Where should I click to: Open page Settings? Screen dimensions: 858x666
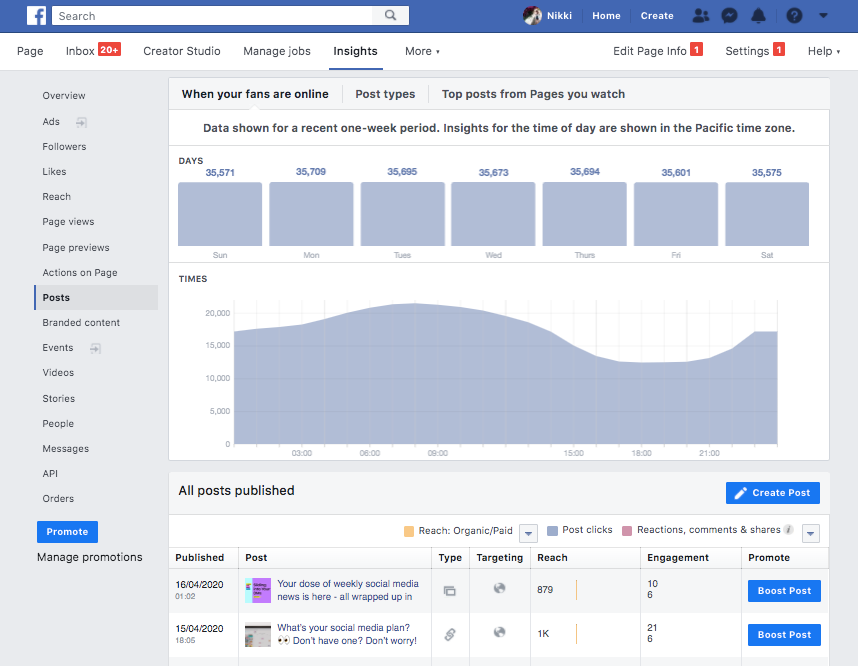coord(747,51)
